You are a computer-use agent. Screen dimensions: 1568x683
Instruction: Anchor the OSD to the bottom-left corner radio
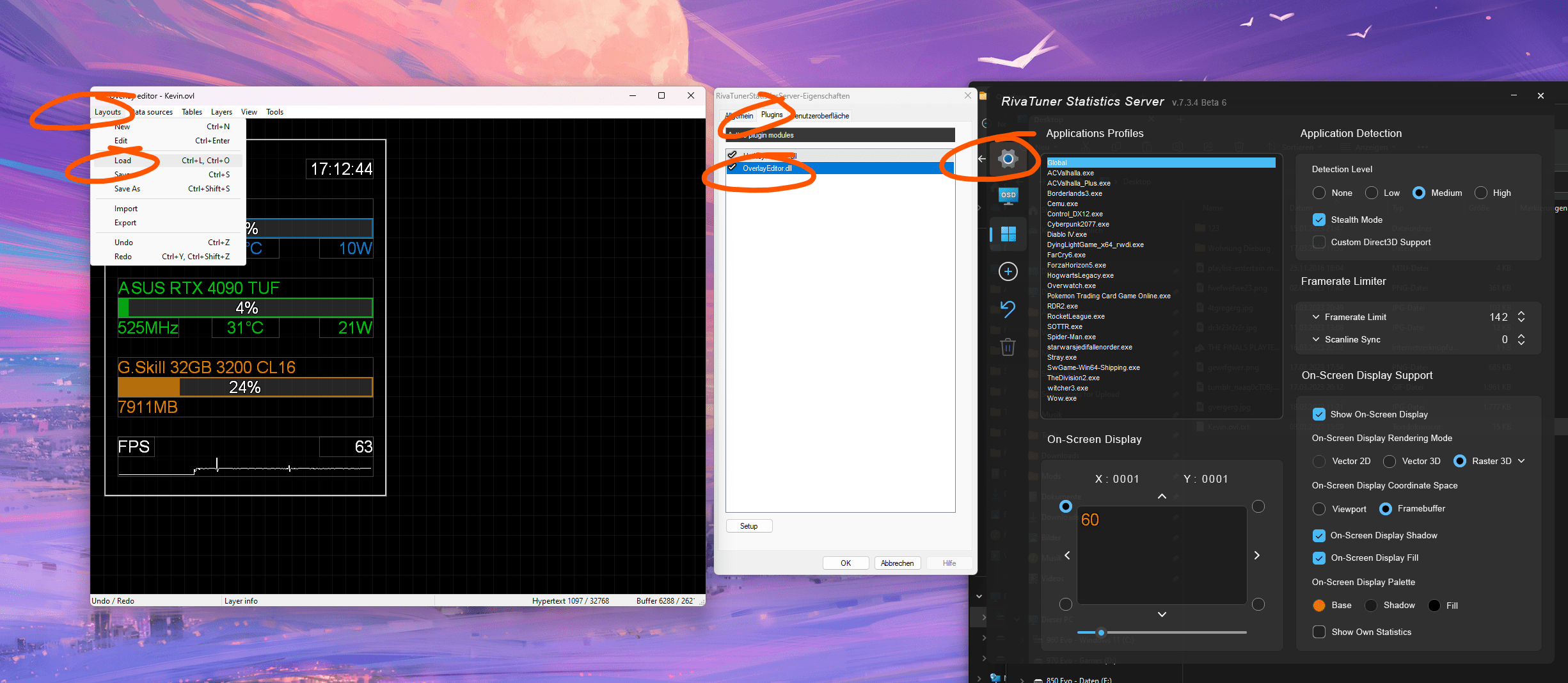pyautogui.click(x=1066, y=604)
